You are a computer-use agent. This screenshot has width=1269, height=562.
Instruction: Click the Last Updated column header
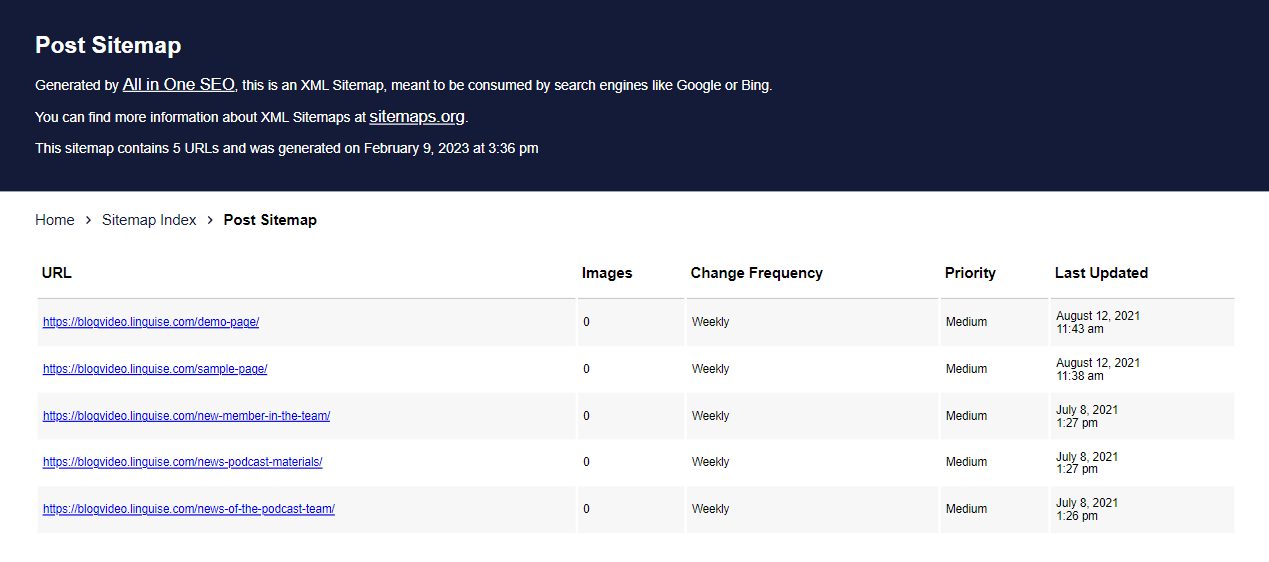(1101, 273)
